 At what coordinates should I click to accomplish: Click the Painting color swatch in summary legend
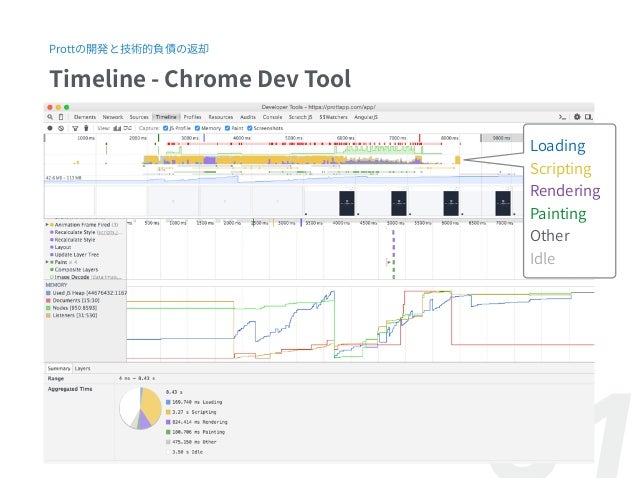click(168, 432)
